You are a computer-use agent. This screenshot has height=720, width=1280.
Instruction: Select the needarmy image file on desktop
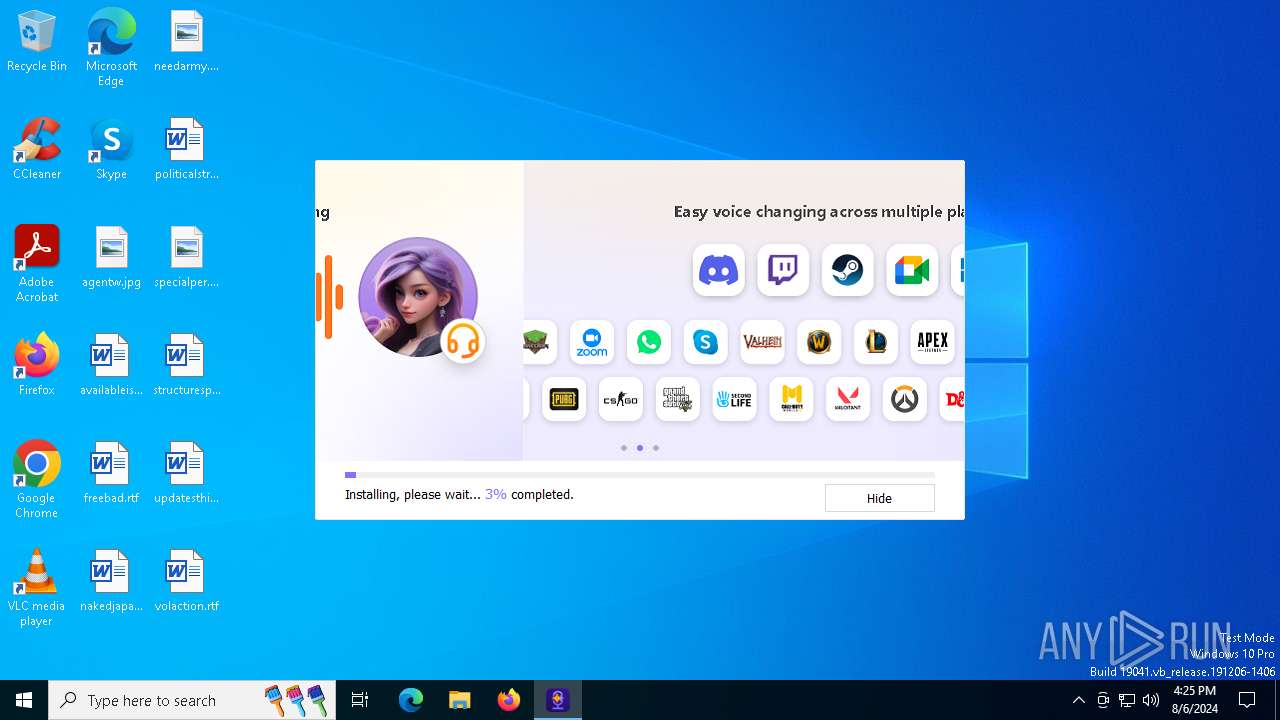(x=186, y=42)
